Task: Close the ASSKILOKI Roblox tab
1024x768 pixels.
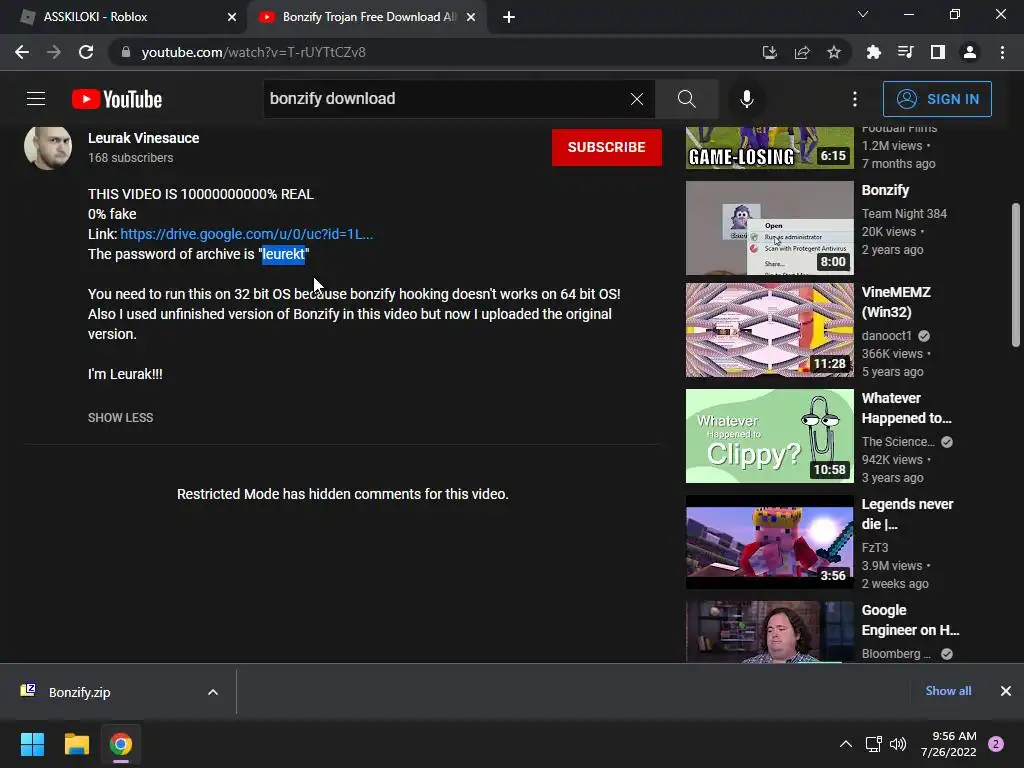Action: [232, 17]
